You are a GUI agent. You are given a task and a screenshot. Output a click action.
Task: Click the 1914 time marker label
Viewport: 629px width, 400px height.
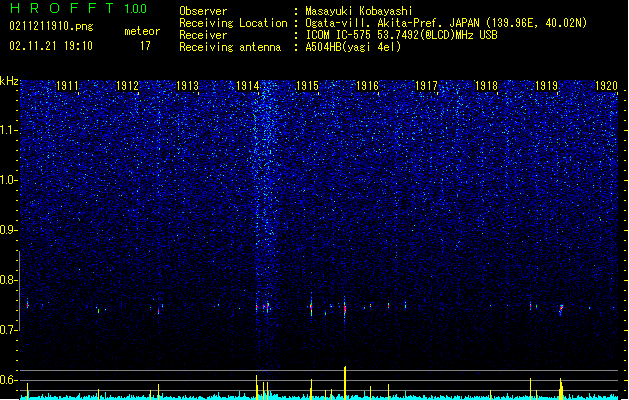pos(248,86)
